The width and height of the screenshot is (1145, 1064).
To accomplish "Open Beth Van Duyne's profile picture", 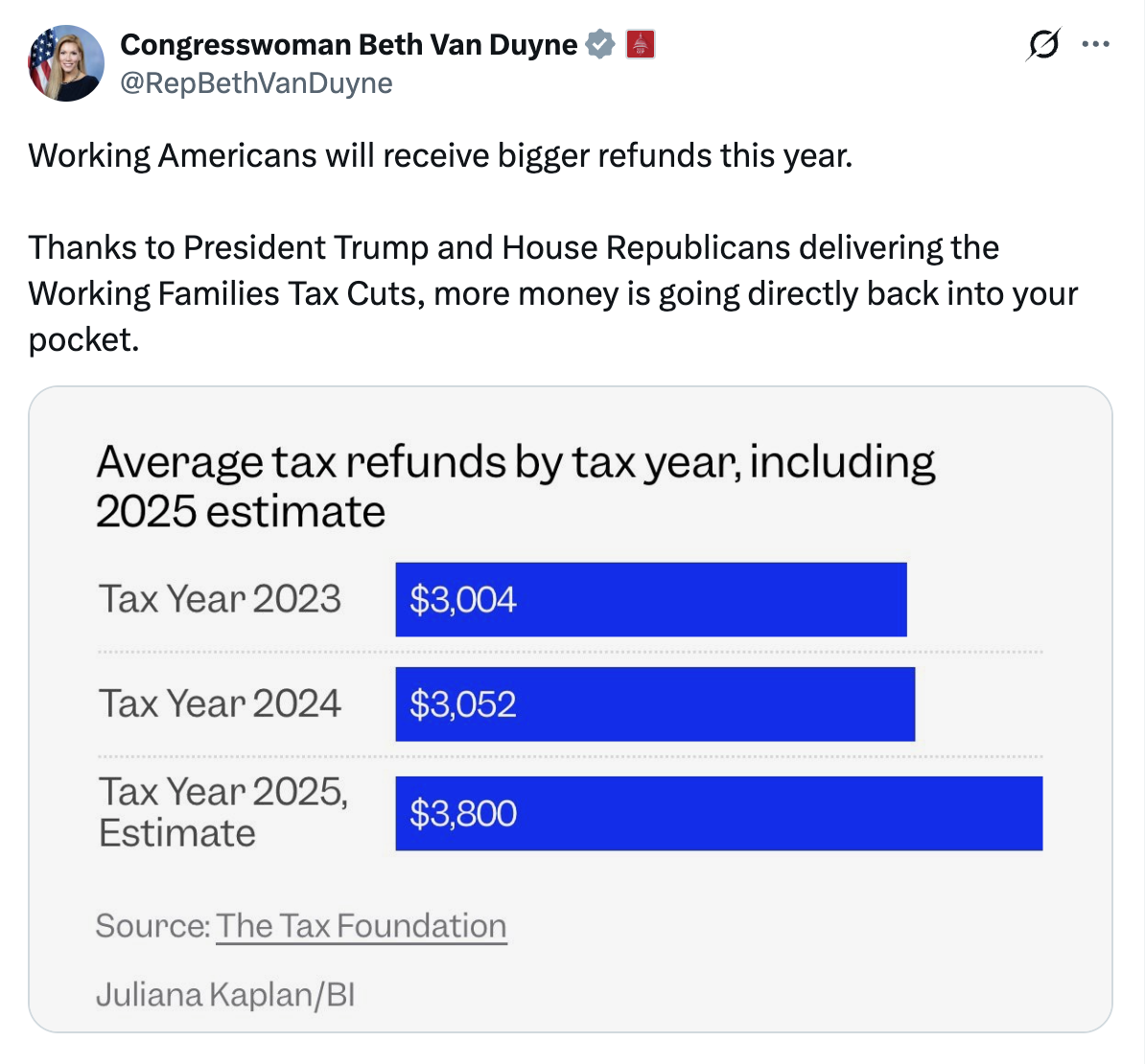I will tap(66, 64).
